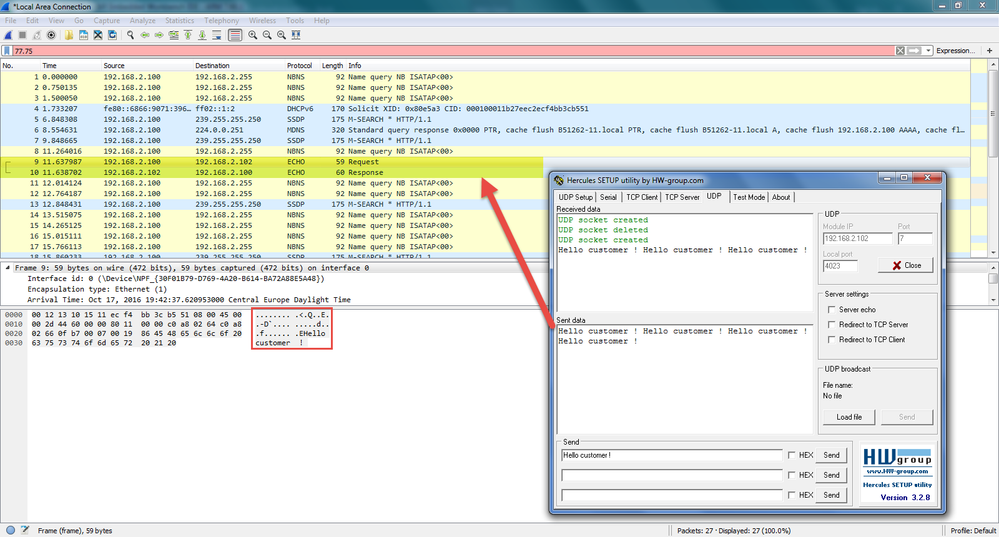Switch to Hercules TCP Client tab
The height and width of the screenshot is (537, 999).
click(642, 197)
